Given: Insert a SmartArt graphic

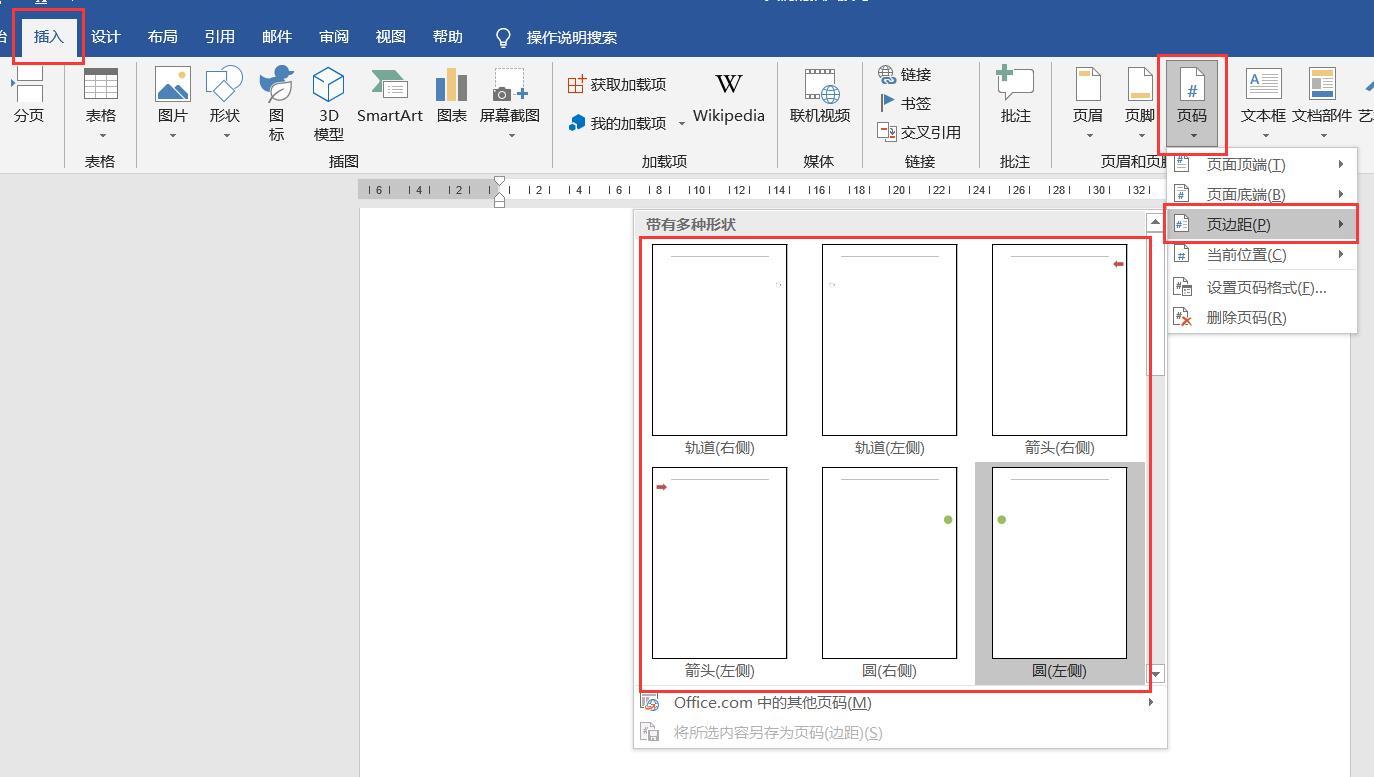Looking at the screenshot, I should (x=389, y=100).
